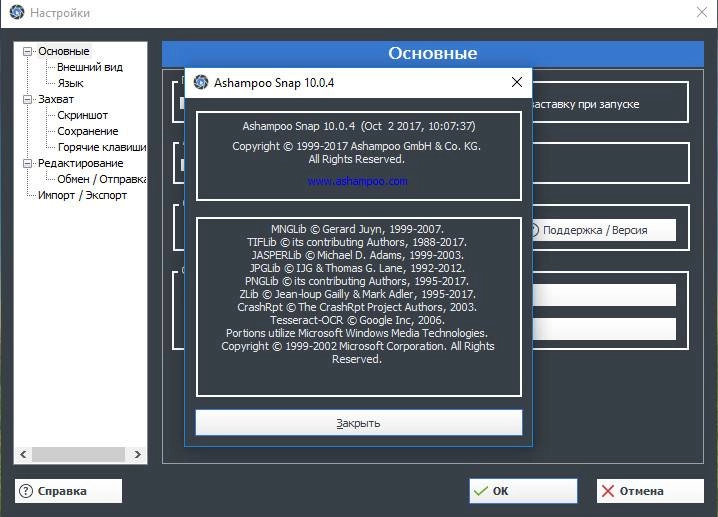Click the Ashampoo Snap logo icon in dialog title
Screen dimensions: 718x517
click(x=201, y=82)
